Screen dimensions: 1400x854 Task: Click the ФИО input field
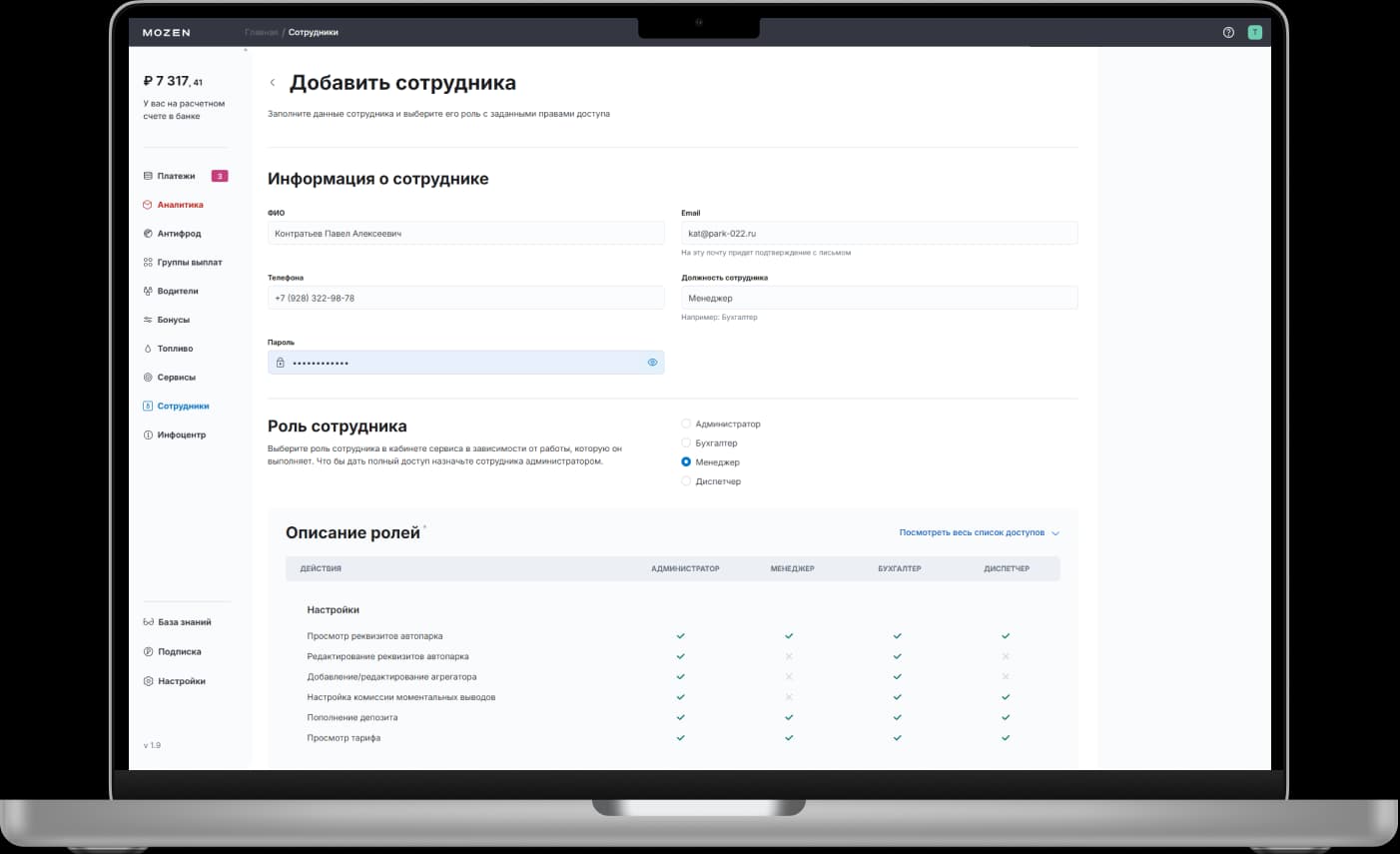(466, 233)
